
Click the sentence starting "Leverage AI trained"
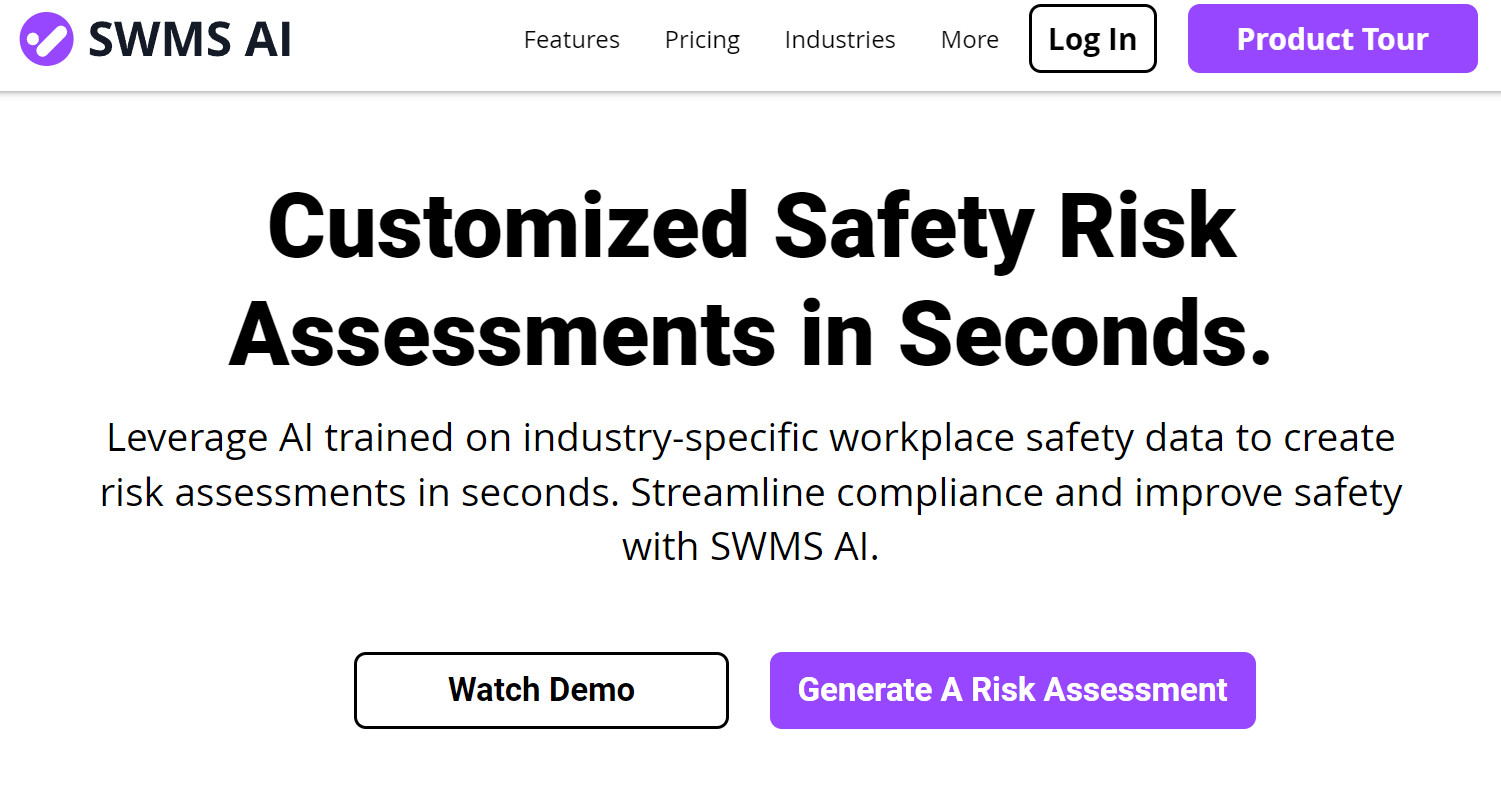(750, 465)
